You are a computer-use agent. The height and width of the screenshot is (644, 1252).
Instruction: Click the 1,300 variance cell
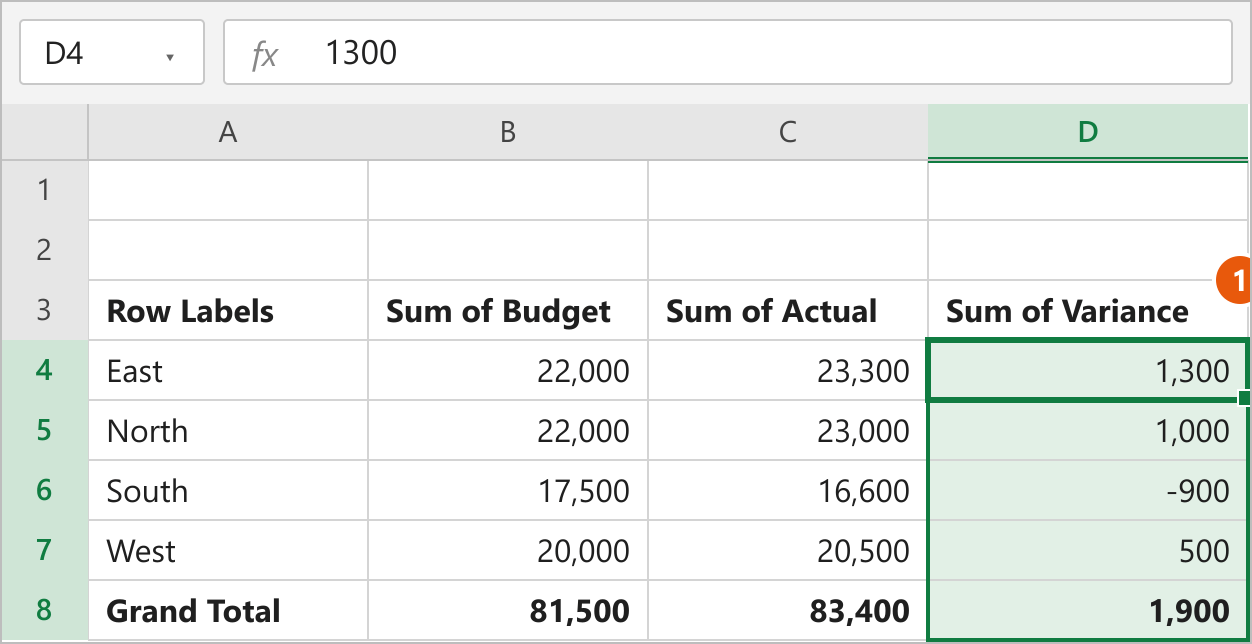coord(1088,370)
